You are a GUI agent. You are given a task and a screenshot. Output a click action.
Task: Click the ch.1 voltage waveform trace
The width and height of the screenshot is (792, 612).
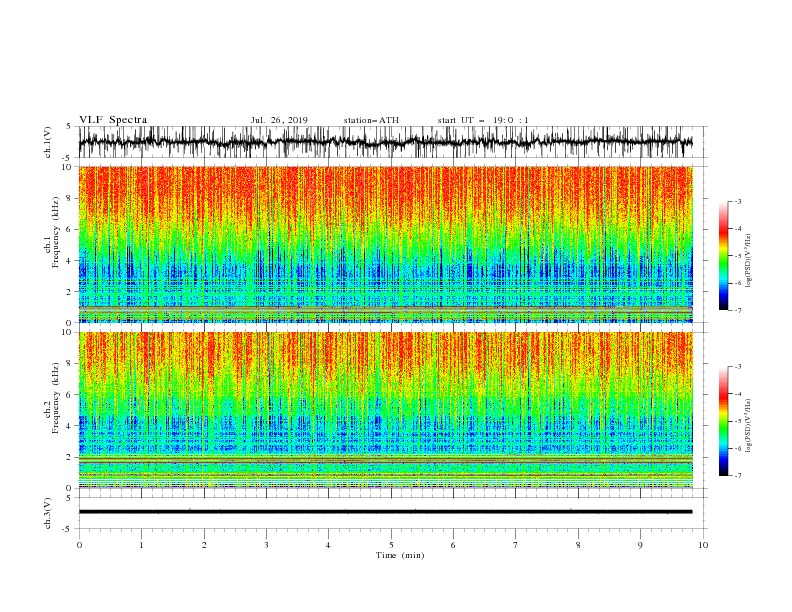(x=385, y=142)
